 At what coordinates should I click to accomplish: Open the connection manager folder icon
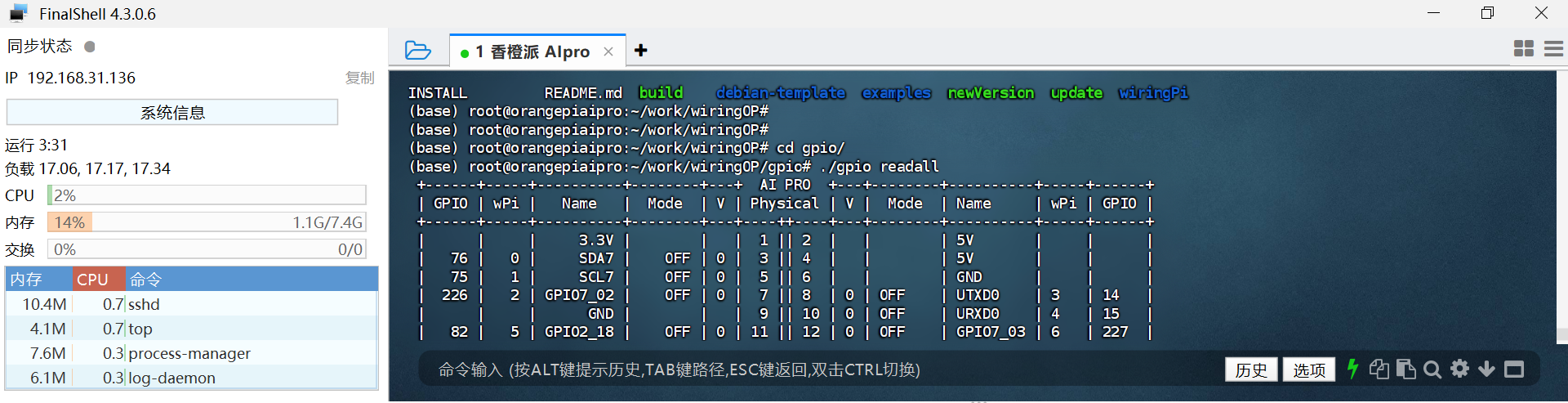[418, 51]
